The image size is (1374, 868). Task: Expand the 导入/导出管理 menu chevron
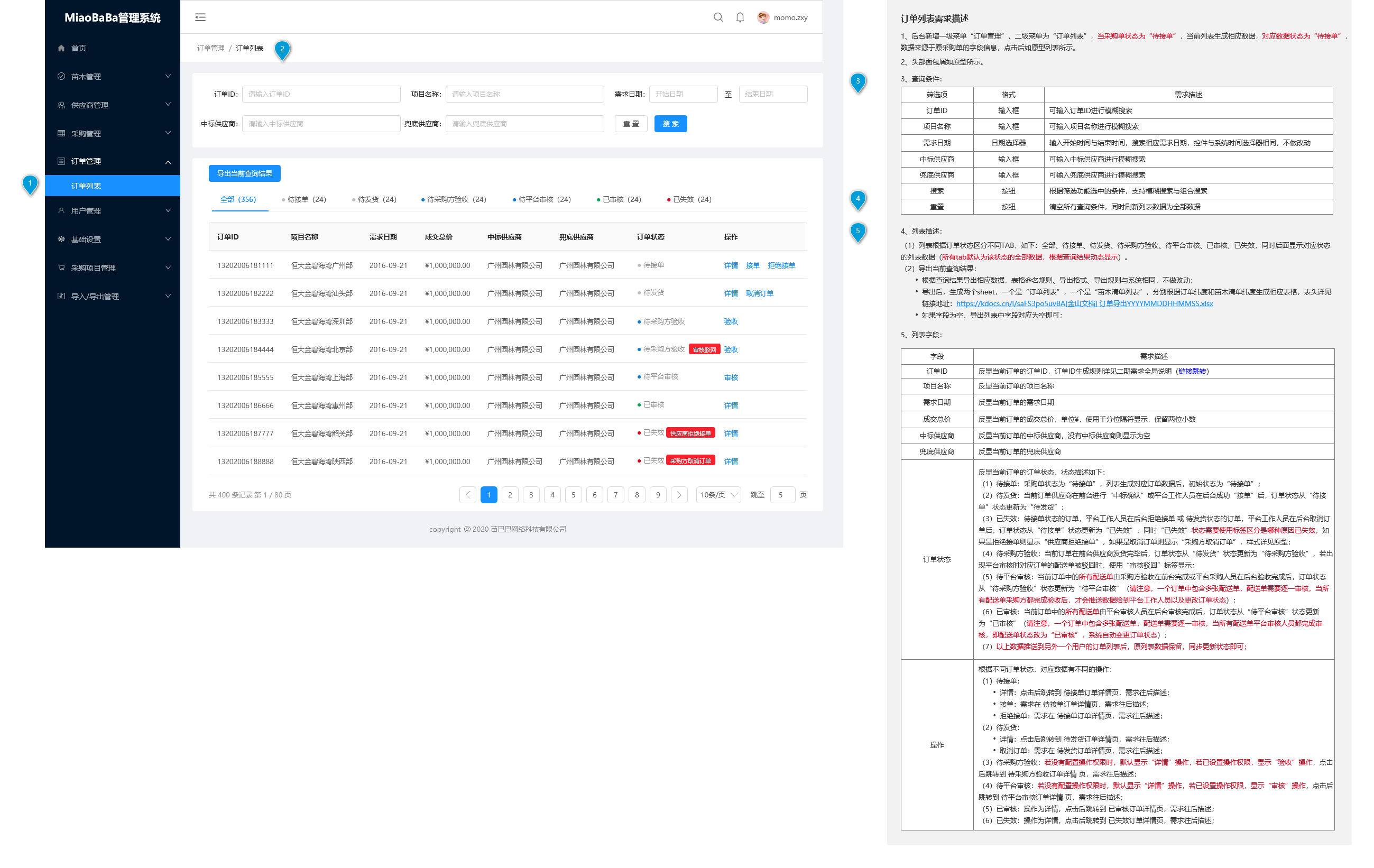(168, 296)
